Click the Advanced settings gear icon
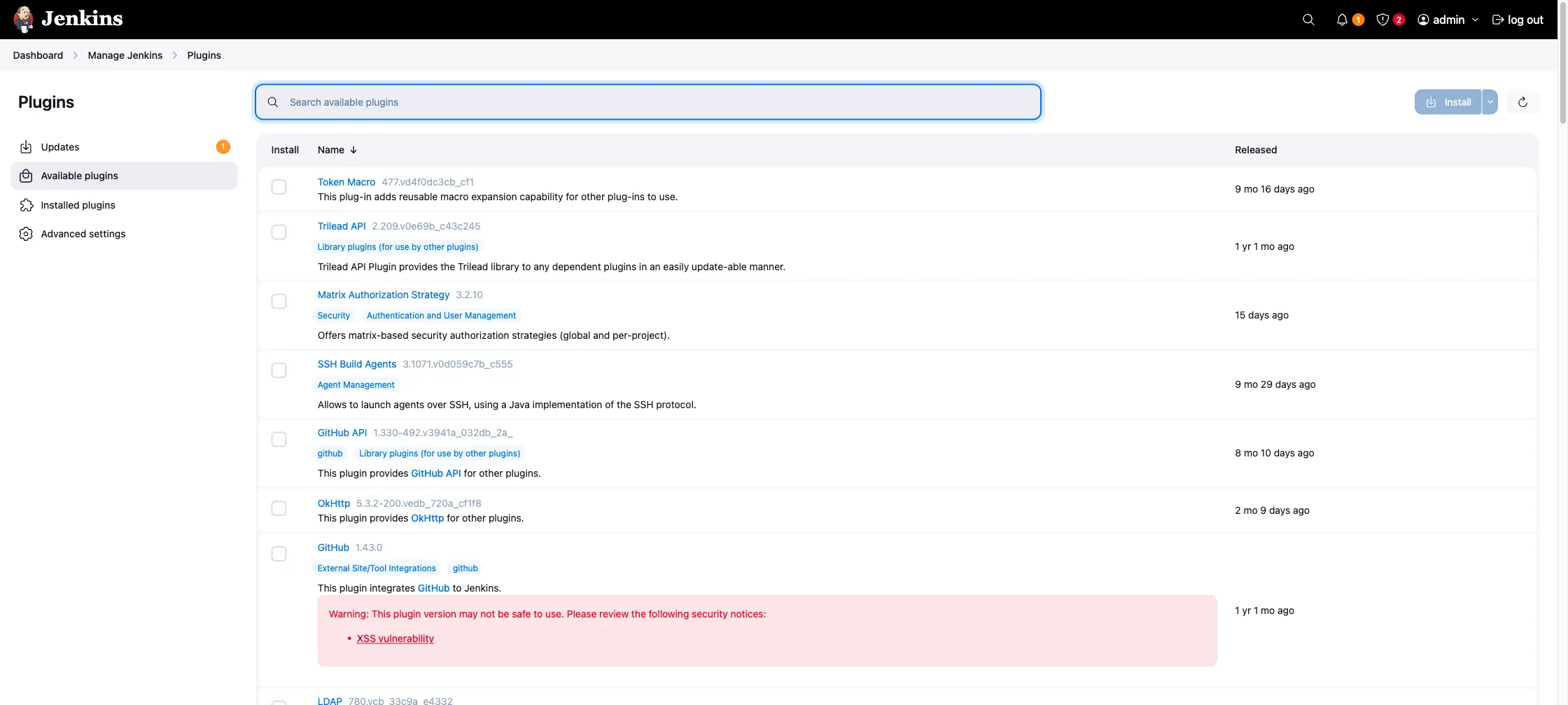The height and width of the screenshot is (705, 1568). (x=26, y=234)
